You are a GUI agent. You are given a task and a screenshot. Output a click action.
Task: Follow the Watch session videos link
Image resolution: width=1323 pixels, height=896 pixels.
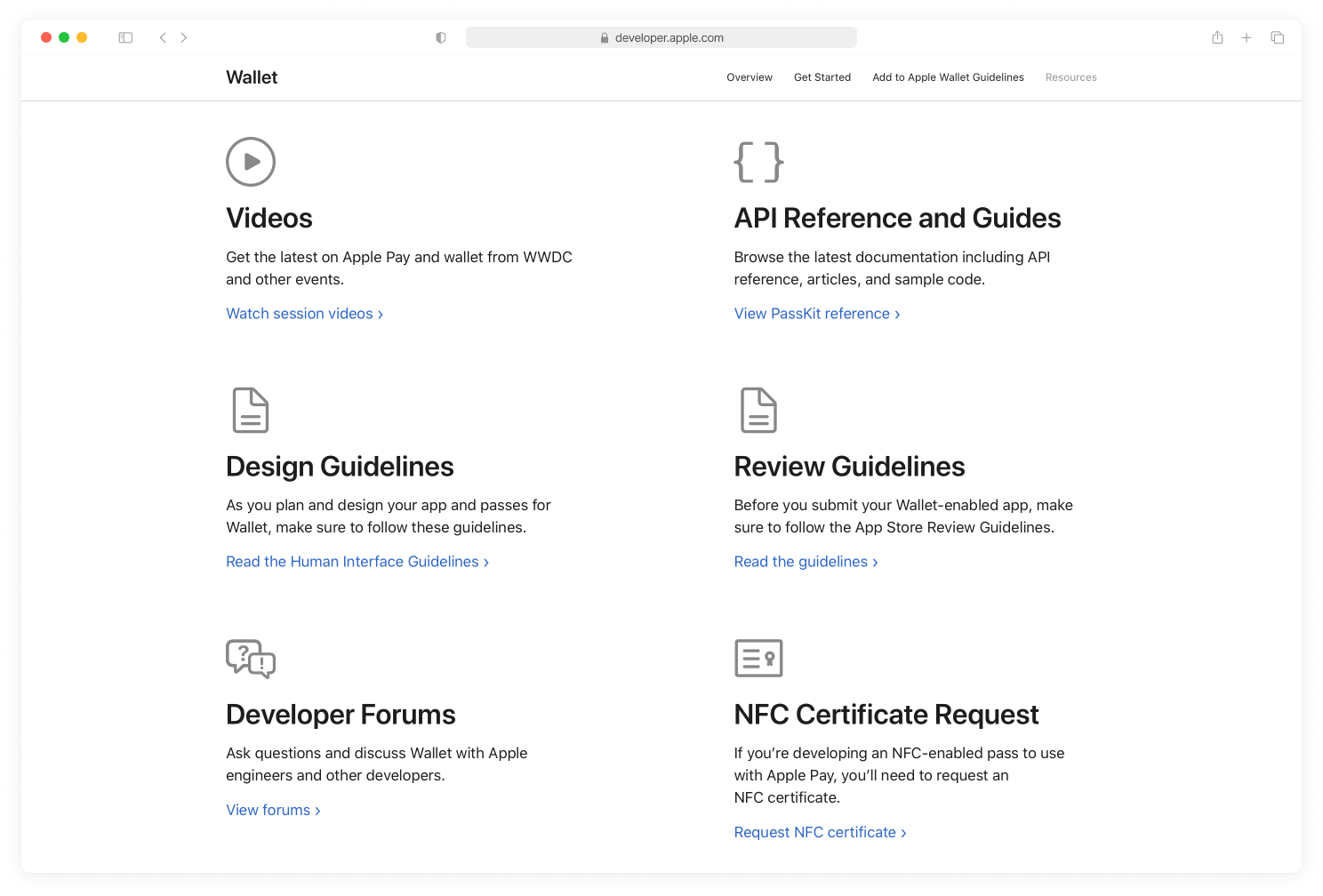(x=305, y=314)
